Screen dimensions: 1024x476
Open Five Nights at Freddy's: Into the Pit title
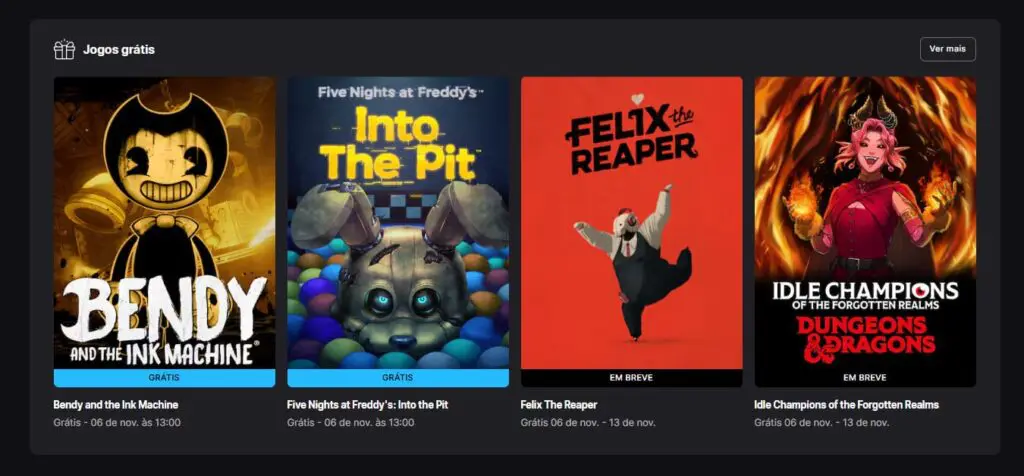[x=368, y=405]
